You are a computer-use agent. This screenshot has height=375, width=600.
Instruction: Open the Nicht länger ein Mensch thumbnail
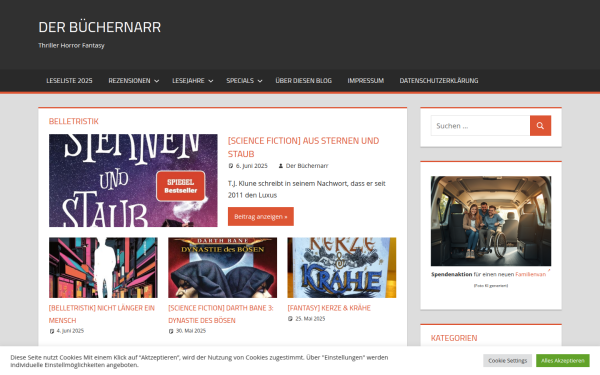pyautogui.click(x=103, y=267)
